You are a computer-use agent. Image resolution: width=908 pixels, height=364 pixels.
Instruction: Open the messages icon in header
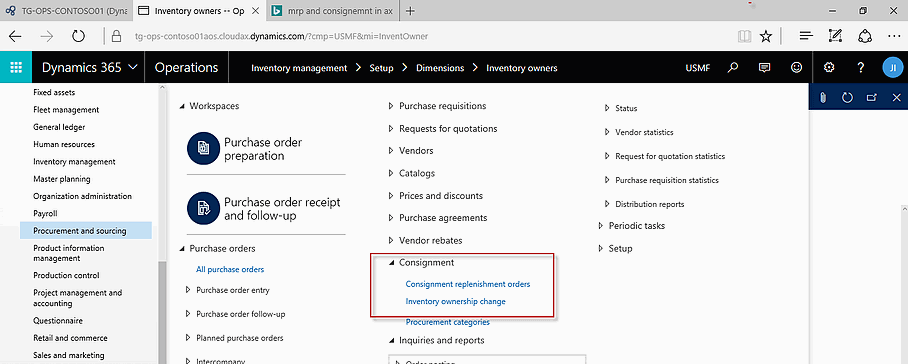tap(764, 68)
